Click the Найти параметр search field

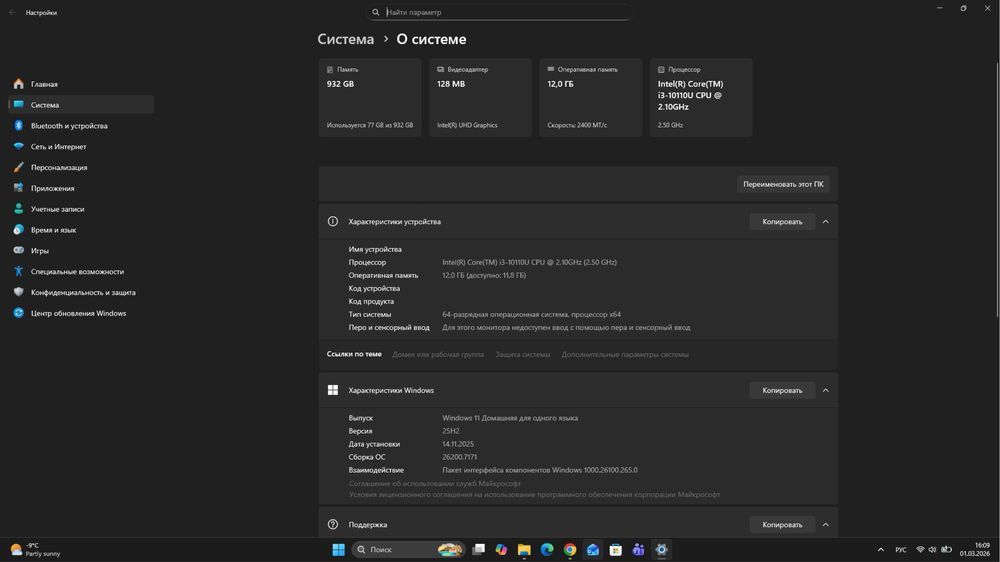point(499,12)
